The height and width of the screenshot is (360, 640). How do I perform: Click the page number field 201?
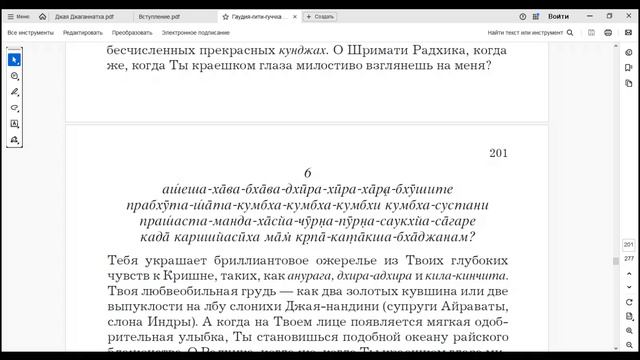point(629,244)
